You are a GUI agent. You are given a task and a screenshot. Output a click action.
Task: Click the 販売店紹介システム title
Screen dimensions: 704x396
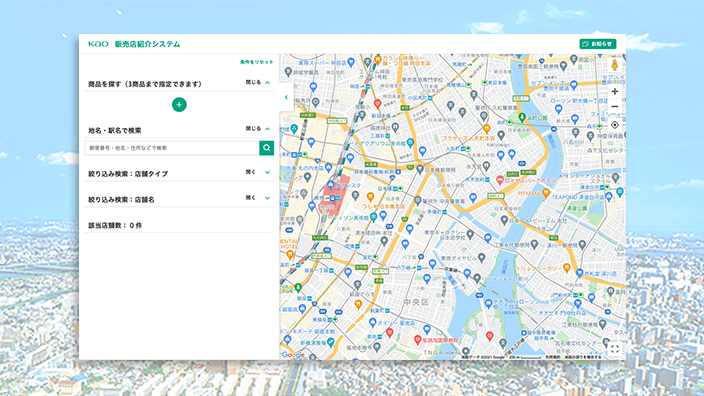(x=147, y=44)
